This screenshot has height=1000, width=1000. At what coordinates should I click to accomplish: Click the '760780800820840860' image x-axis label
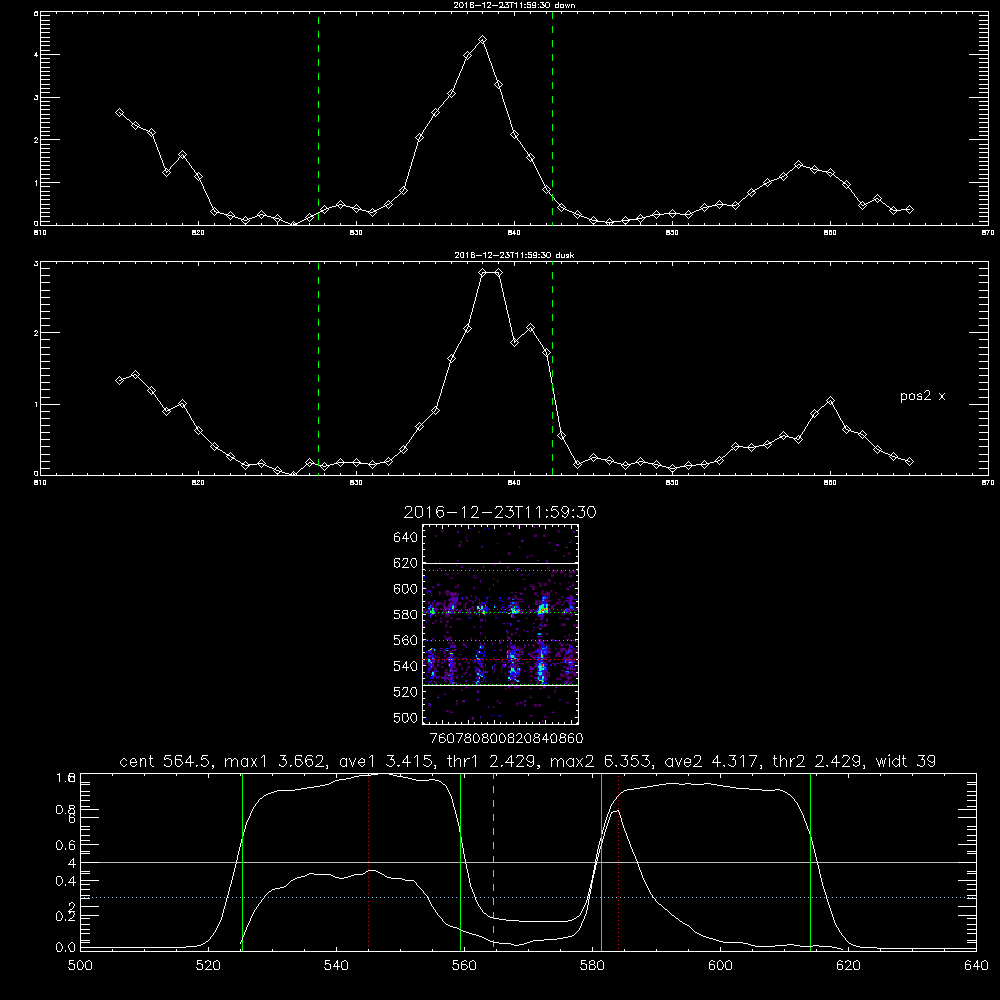click(506, 738)
